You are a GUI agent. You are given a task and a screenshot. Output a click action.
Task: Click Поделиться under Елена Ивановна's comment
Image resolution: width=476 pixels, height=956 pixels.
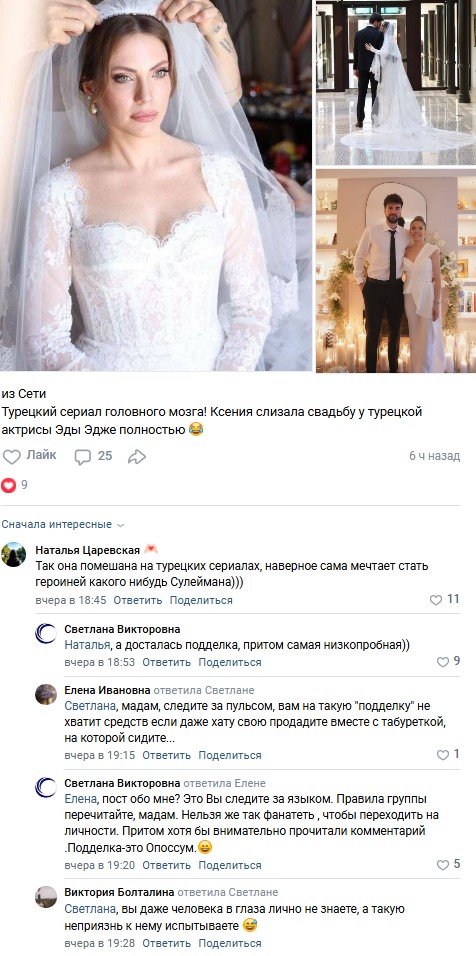pos(230,755)
